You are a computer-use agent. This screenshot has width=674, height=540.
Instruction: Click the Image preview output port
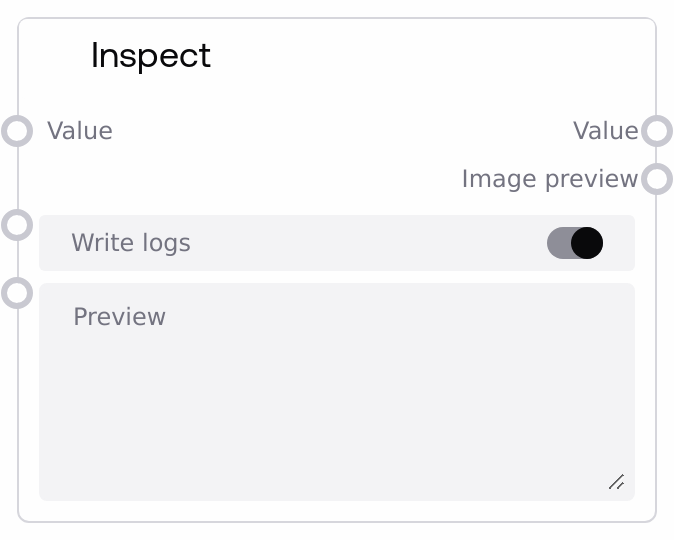coord(656,179)
